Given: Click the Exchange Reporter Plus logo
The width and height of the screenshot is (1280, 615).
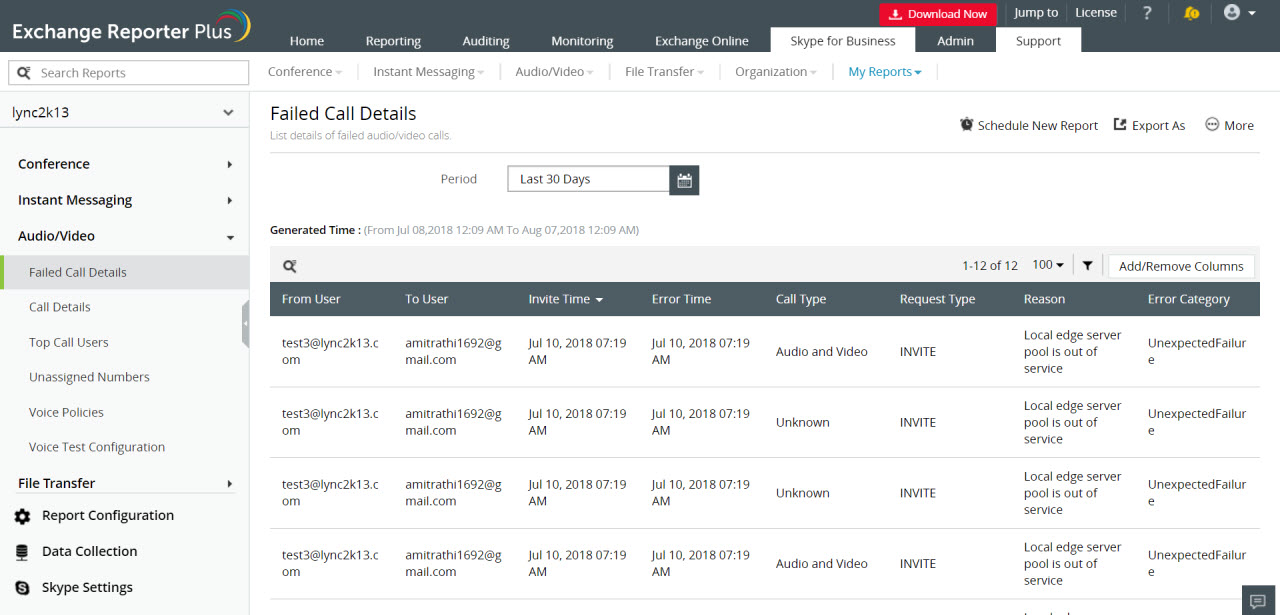Looking at the screenshot, I should coord(131,27).
